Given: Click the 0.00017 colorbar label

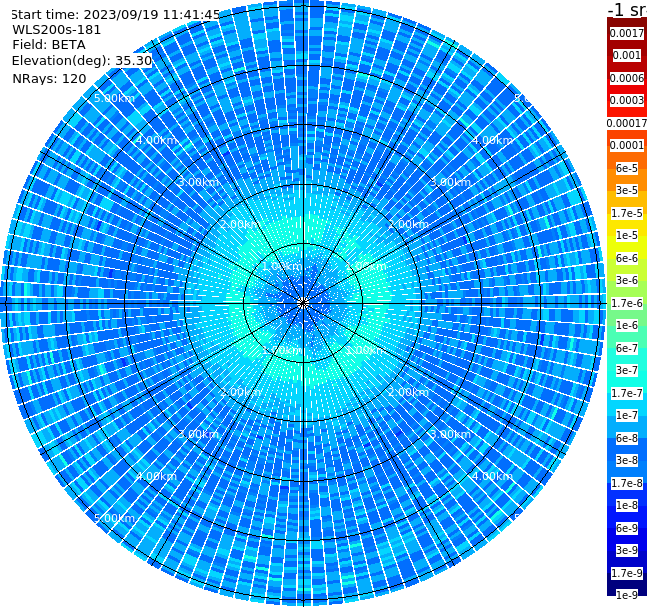Looking at the screenshot, I should click(627, 123).
